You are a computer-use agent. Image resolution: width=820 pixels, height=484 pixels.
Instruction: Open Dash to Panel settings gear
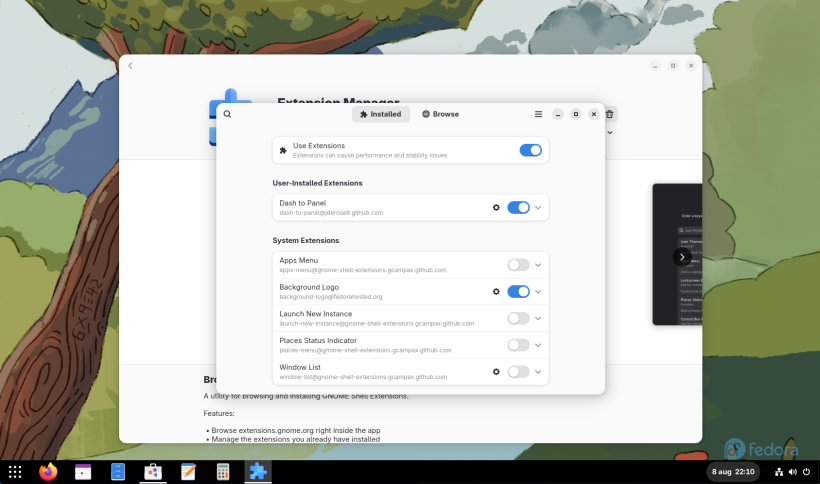click(x=496, y=208)
